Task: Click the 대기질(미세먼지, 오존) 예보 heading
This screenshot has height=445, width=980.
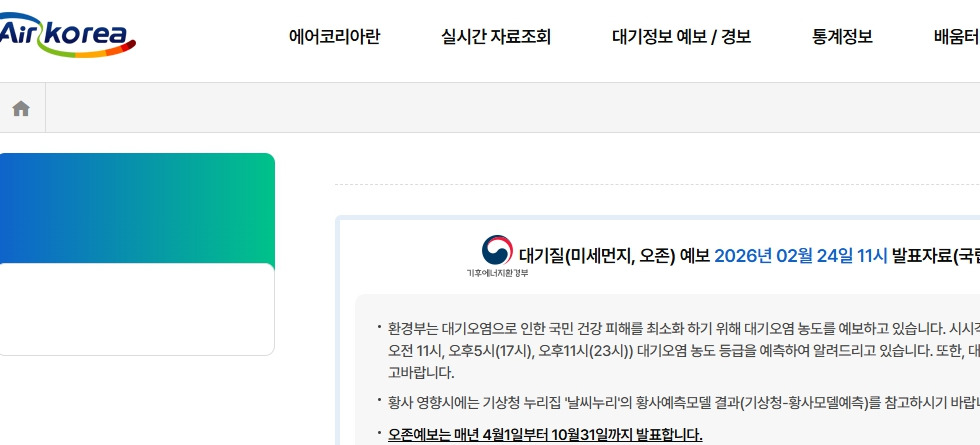Action: (614, 256)
